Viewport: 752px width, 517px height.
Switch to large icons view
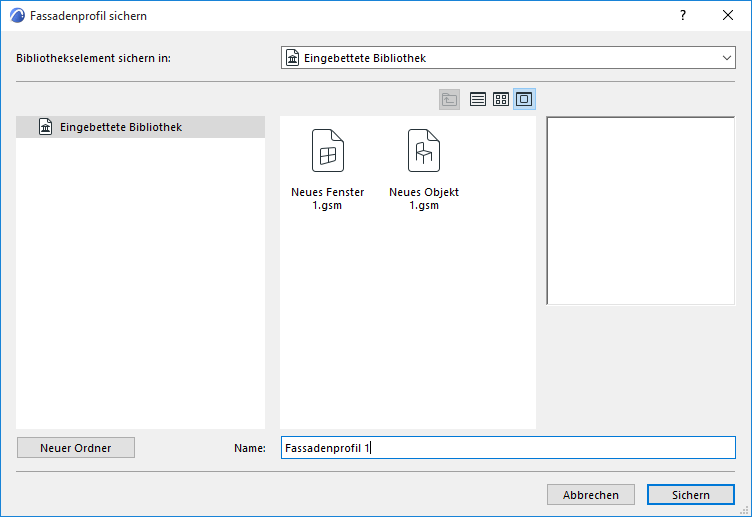click(524, 99)
